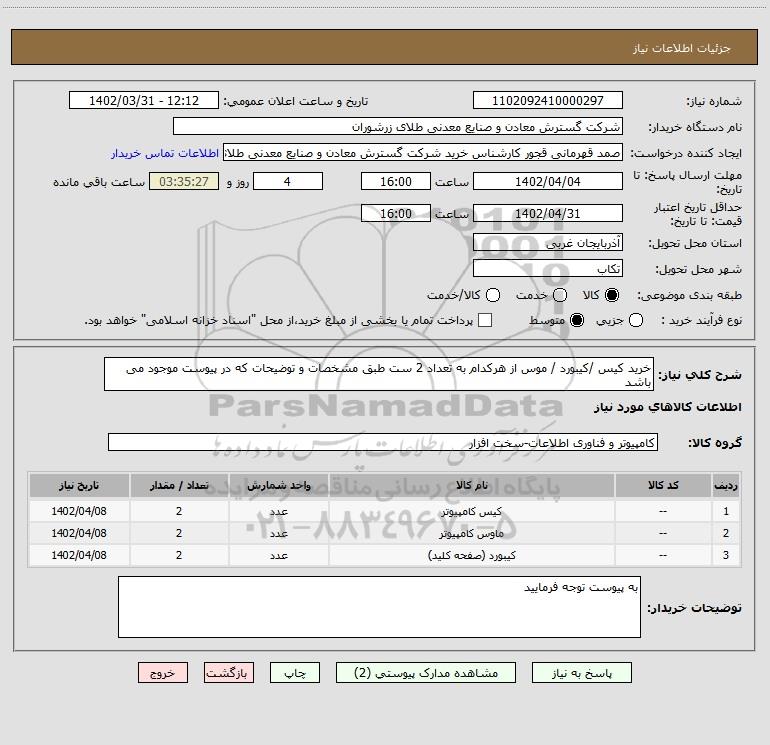Click the کد کالا column header

pyautogui.click(x=663, y=485)
